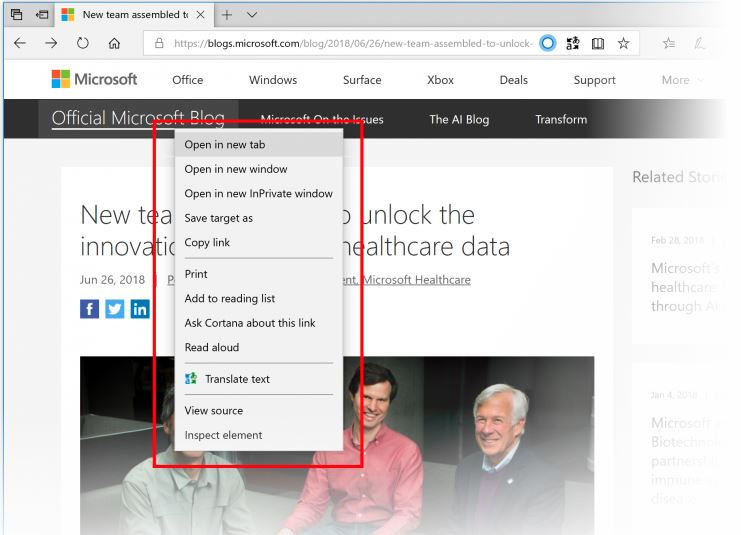
Task: Open Cortana circle icon in address bar
Action: (548, 43)
